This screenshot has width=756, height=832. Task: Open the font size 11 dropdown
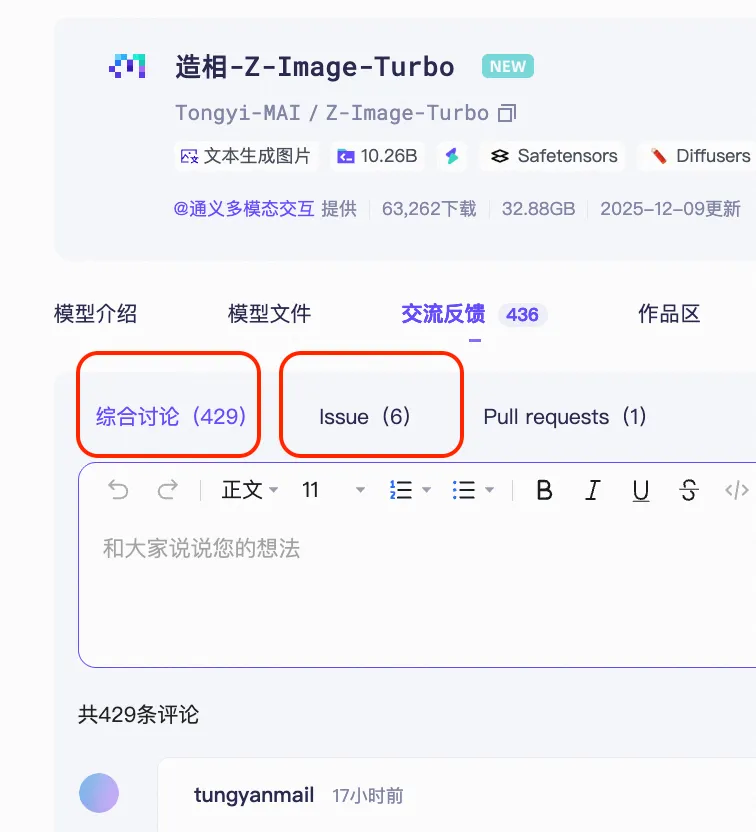[x=333, y=490]
